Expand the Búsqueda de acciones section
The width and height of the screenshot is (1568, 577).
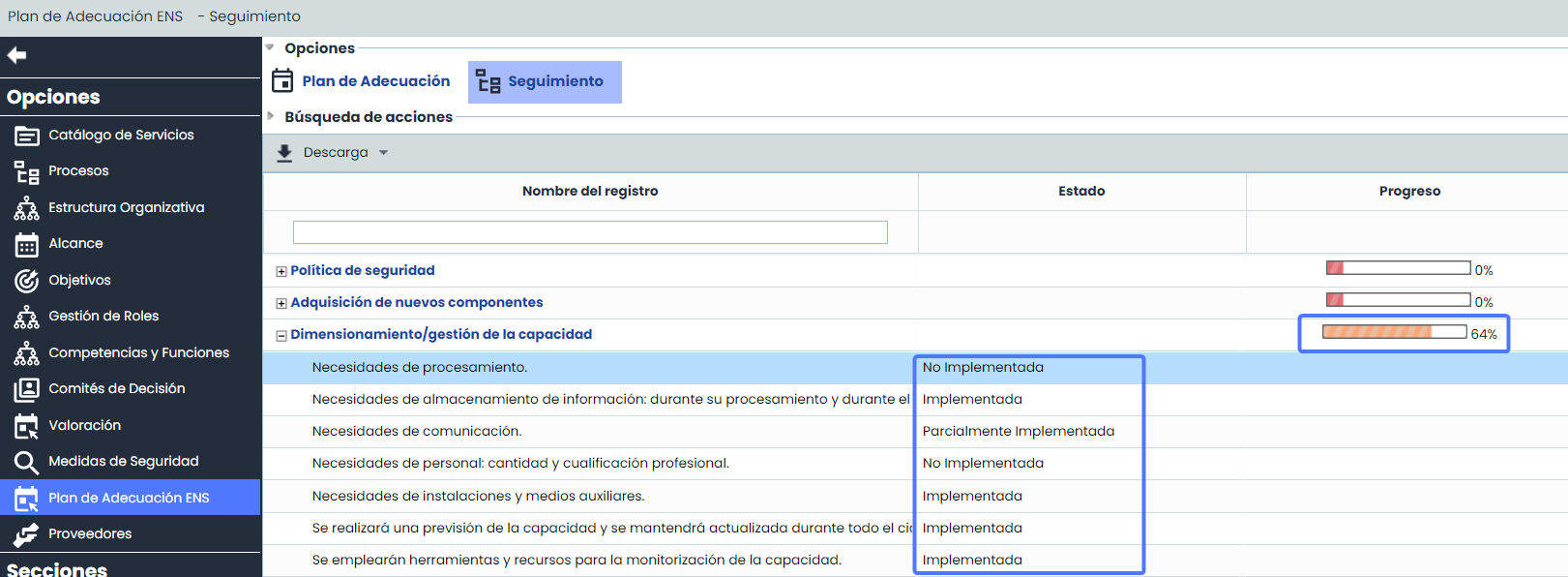coord(271,116)
